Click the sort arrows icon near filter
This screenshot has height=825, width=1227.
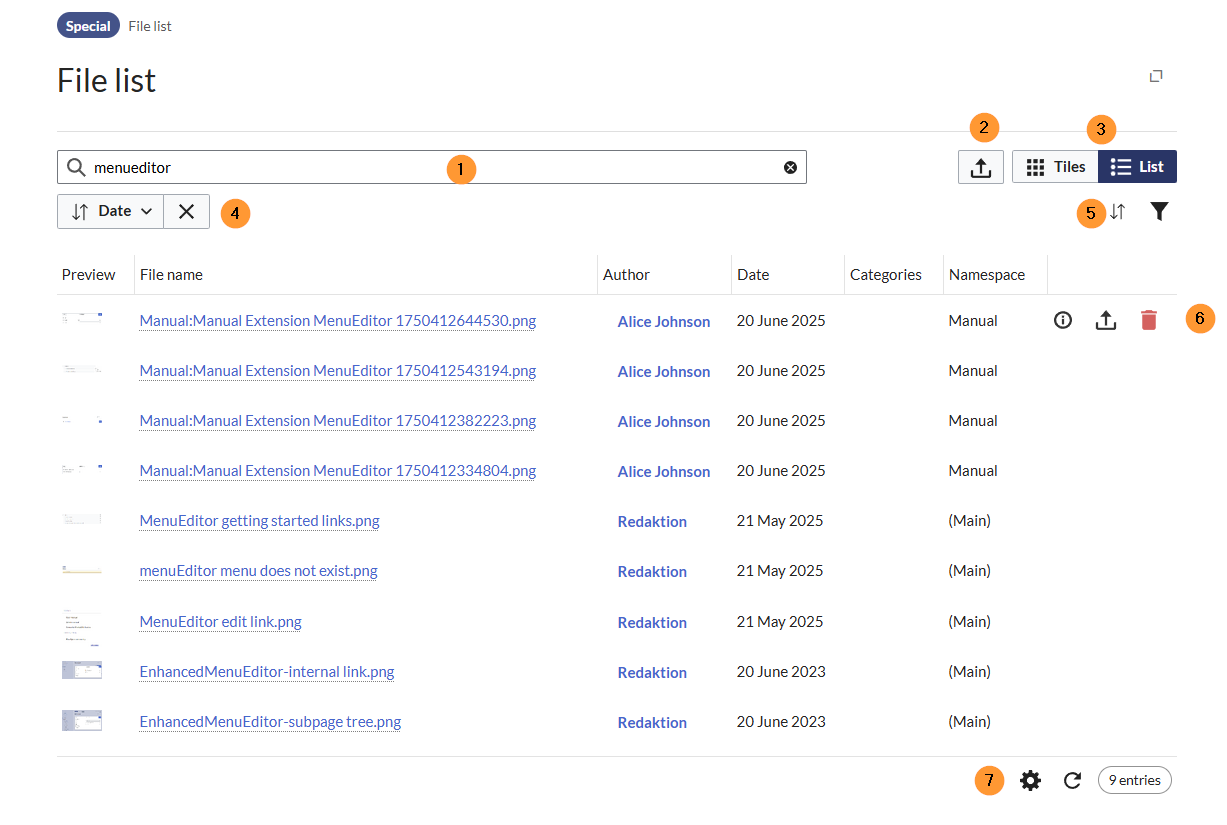click(1118, 212)
